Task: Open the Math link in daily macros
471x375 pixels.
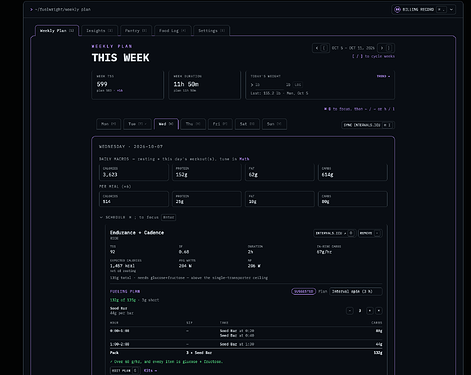Action: click(244, 159)
